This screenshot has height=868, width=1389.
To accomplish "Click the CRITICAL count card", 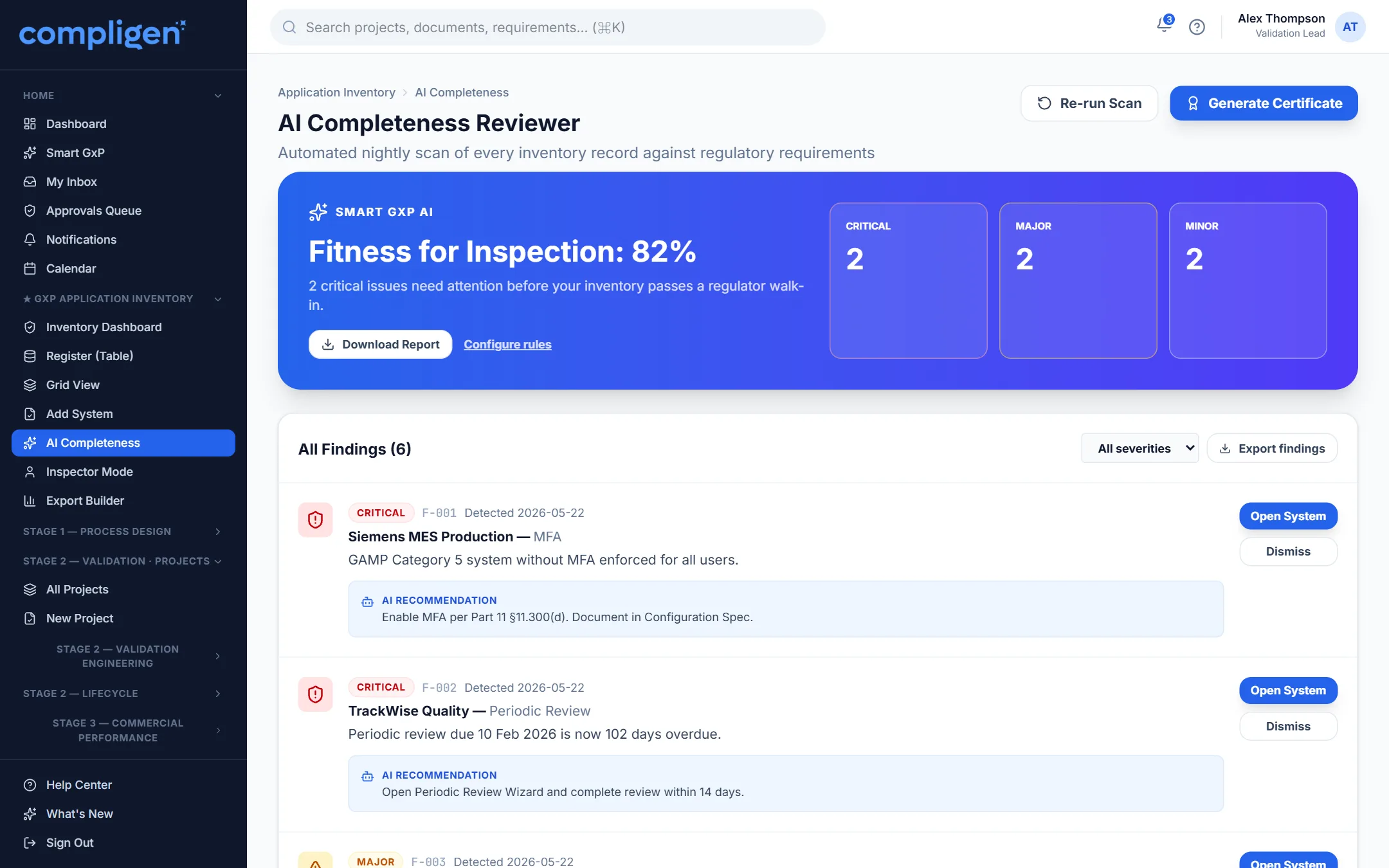I will [x=908, y=280].
